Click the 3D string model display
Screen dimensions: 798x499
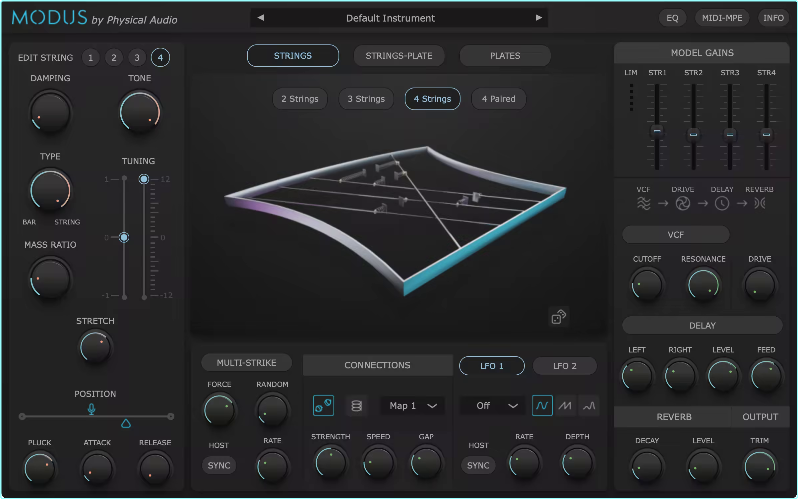tap(395, 219)
